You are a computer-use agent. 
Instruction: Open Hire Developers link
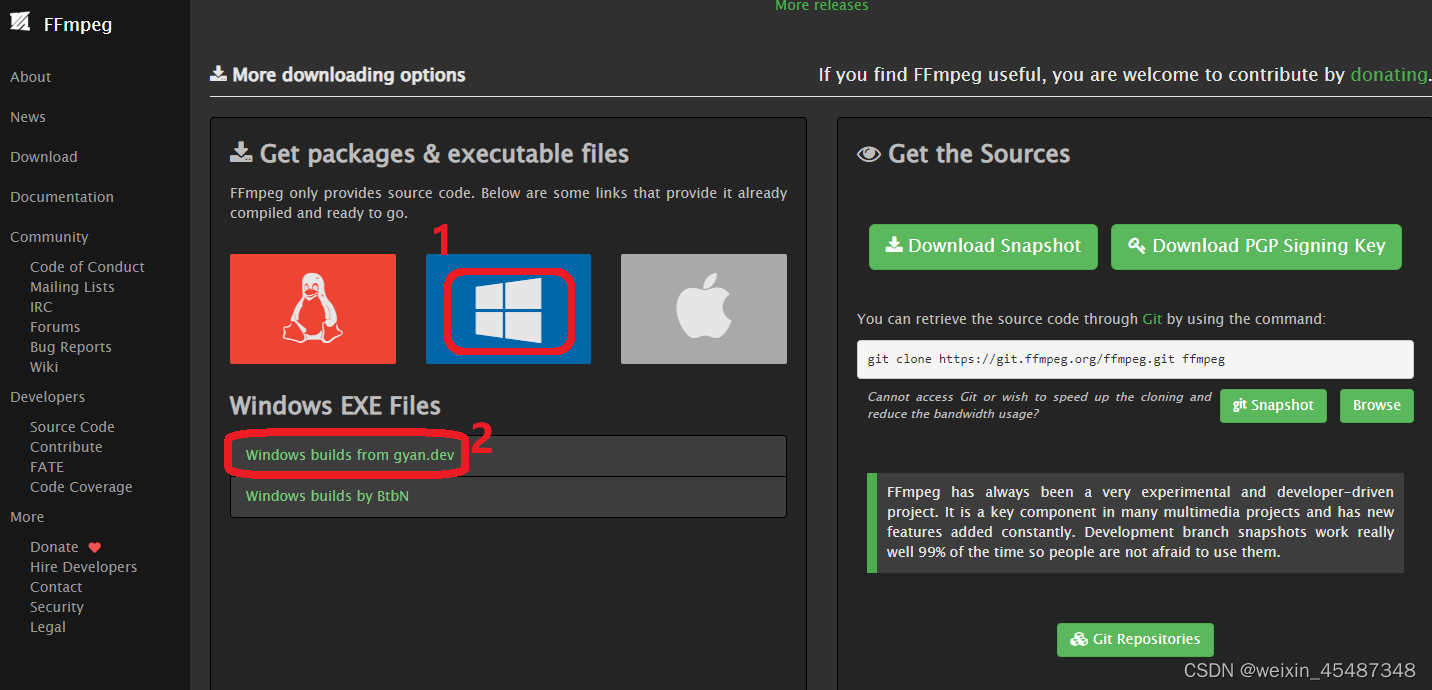pos(84,567)
